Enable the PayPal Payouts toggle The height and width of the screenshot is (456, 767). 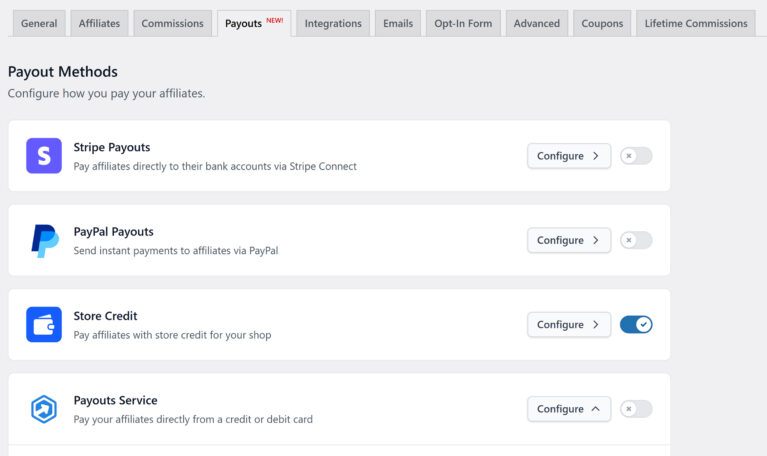636,240
